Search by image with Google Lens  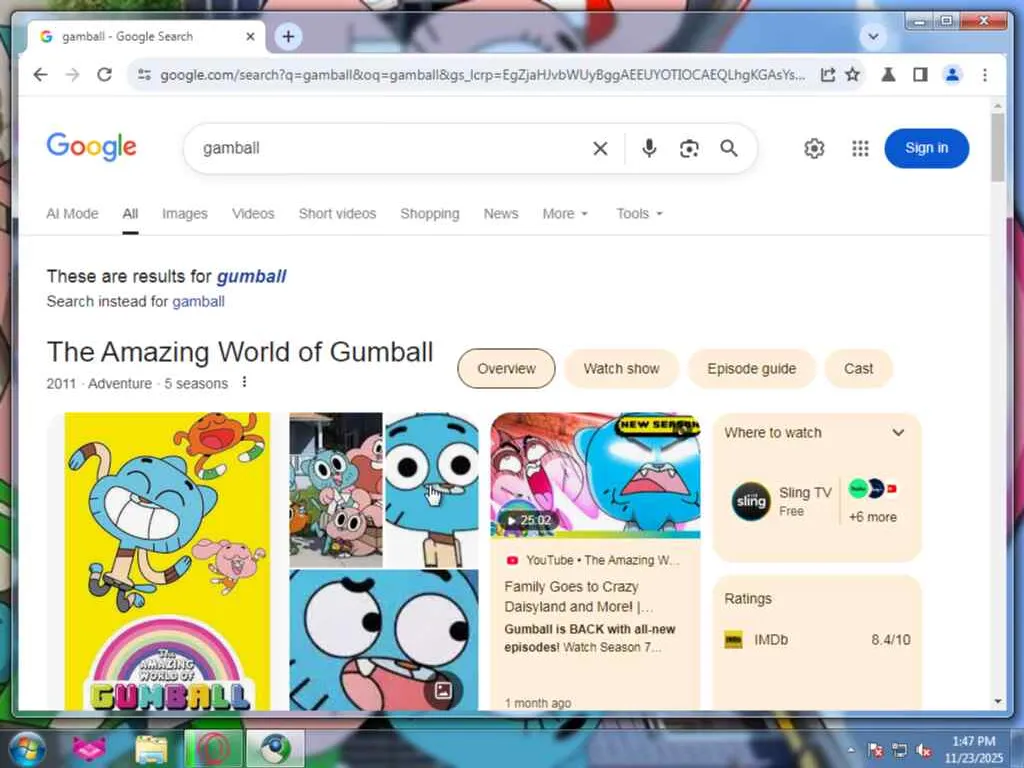point(689,149)
